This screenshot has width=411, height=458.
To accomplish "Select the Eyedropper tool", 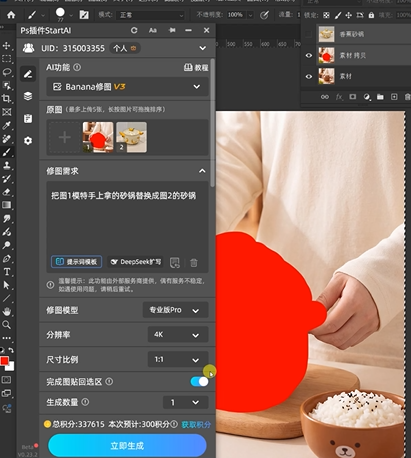I will 6,125.
